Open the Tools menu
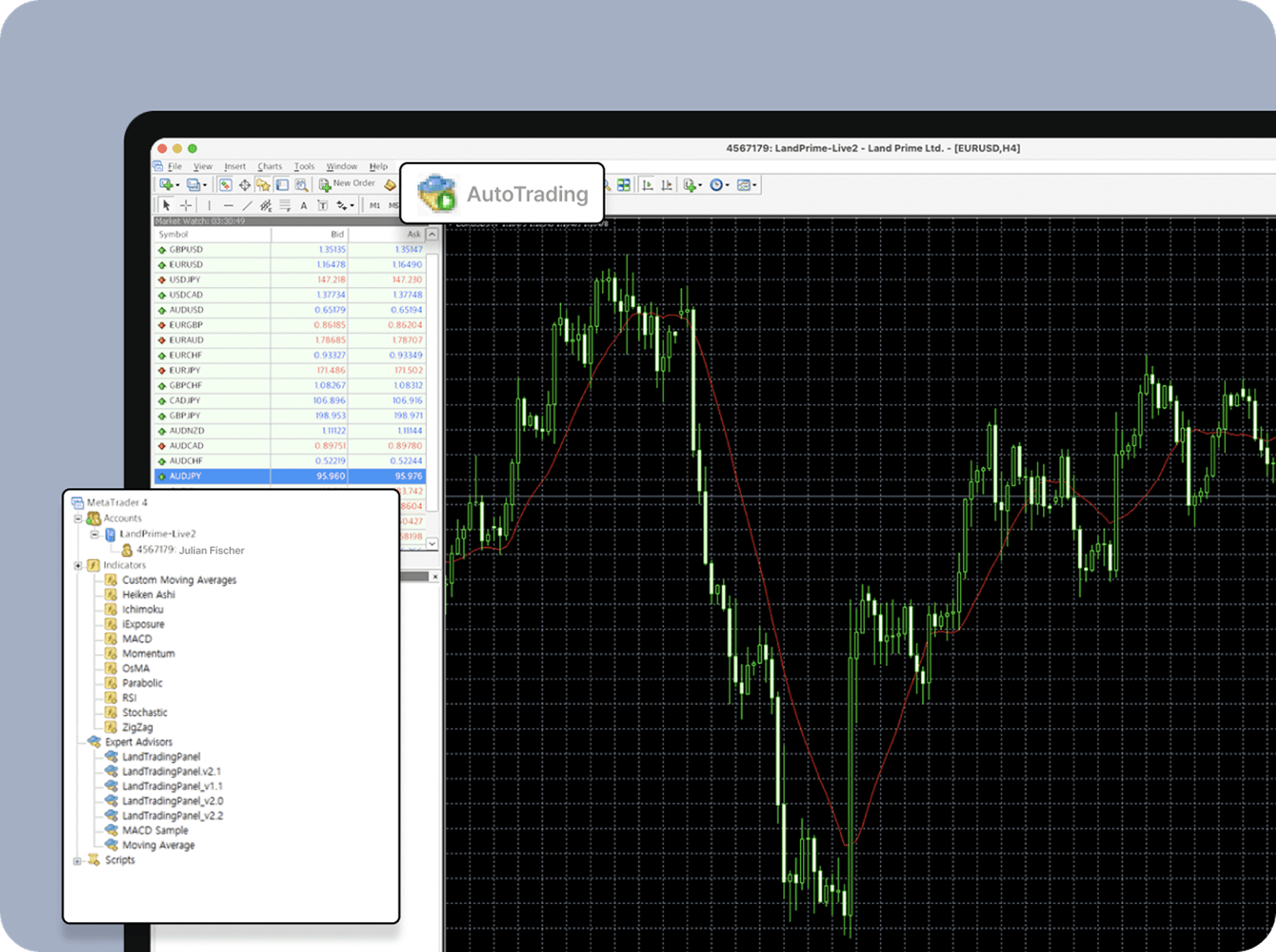This screenshot has width=1276, height=952. coord(304,166)
